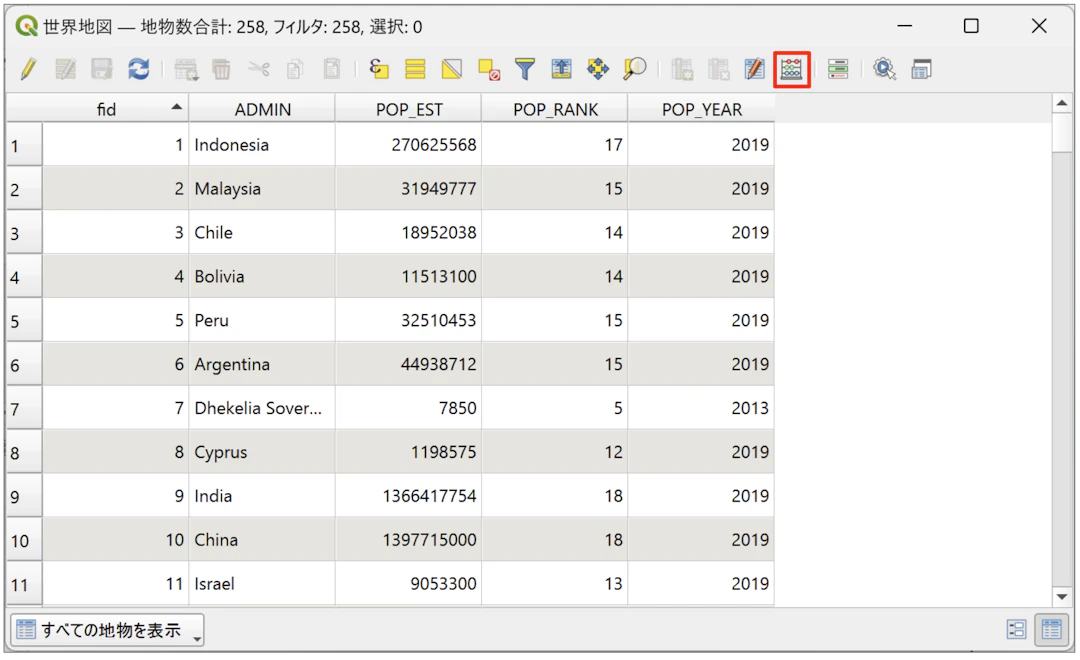
Task: Click the ADMIN column header
Action: pos(262,109)
